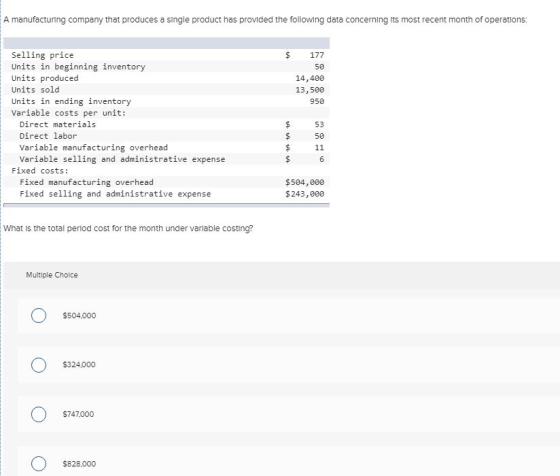Click the $324,000 answer label text
Screen dimensions: 560x476
79,365
